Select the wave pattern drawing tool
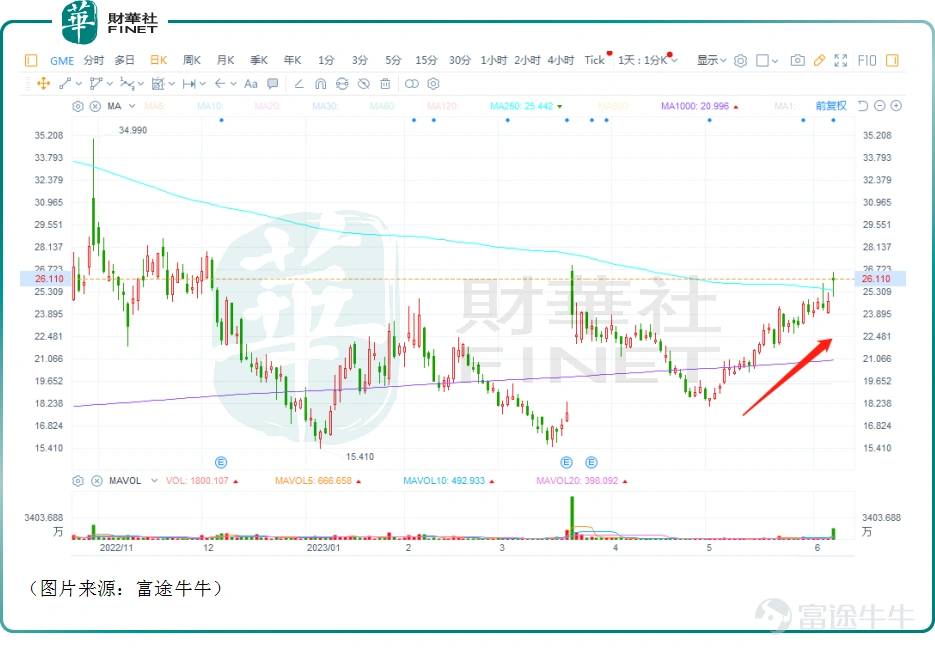Image resolution: width=935 pixels, height=653 pixels. [x=127, y=83]
